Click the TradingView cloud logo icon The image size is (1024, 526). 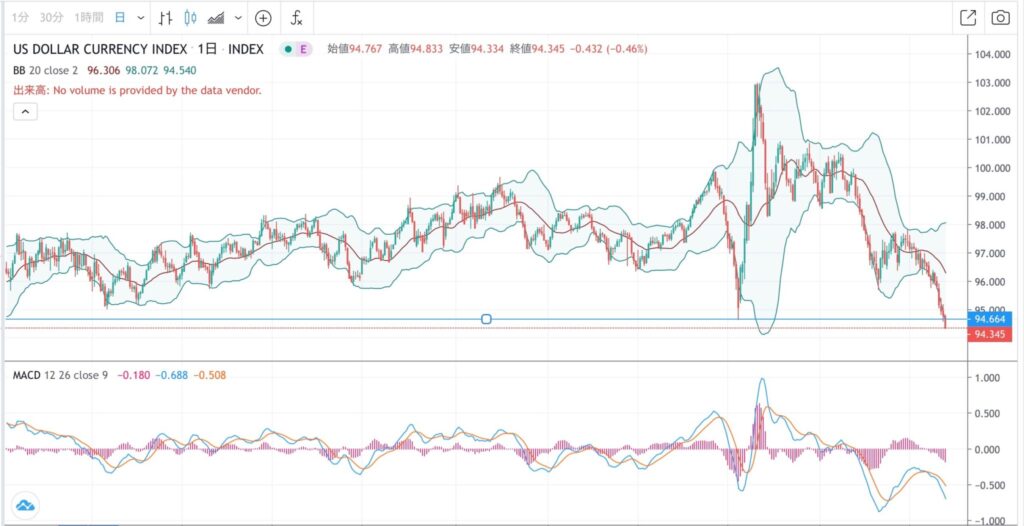click(x=25, y=506)
